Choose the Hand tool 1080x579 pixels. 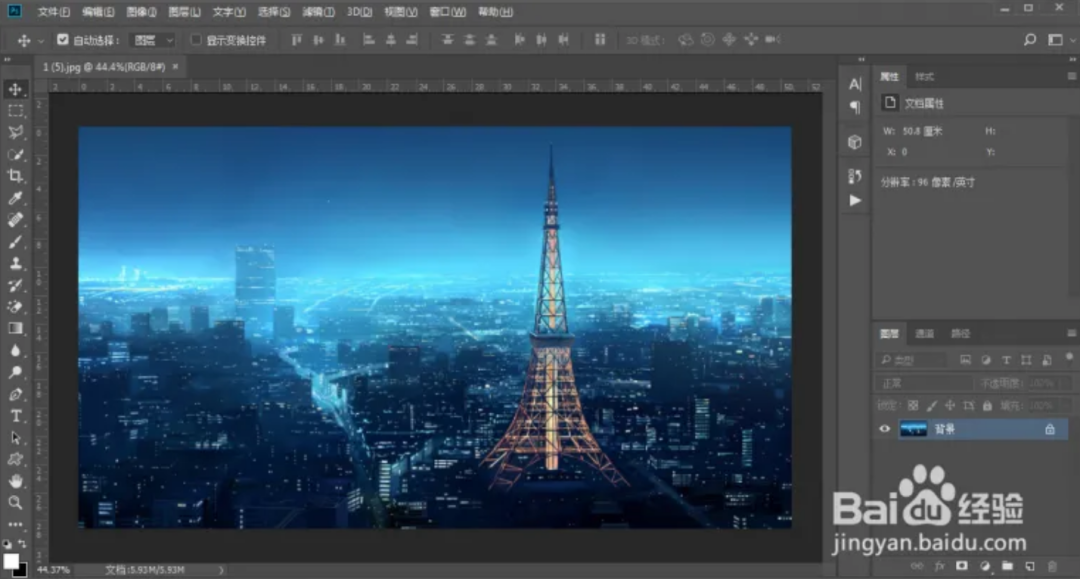click(x=16, y=481)
